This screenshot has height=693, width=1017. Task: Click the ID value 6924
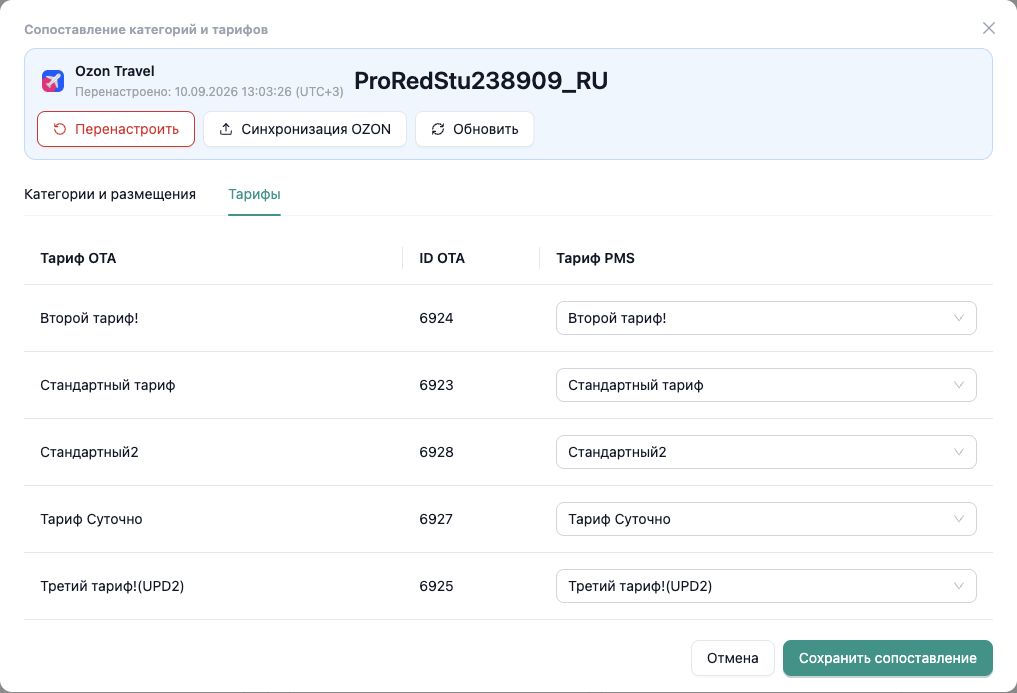(436, 318)
